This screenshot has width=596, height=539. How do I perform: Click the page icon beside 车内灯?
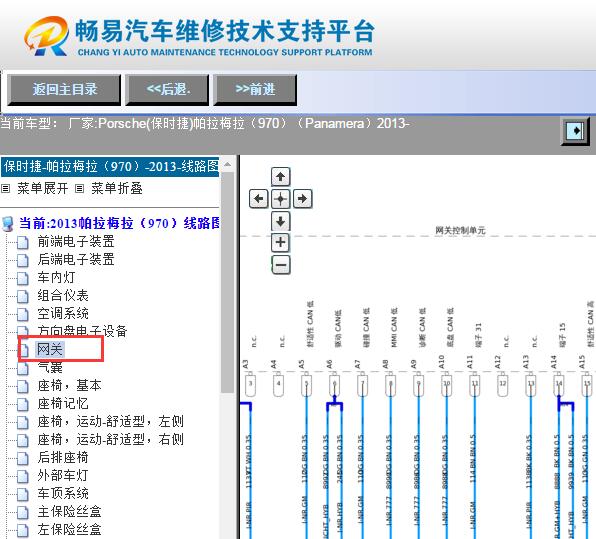click(23, 278)
